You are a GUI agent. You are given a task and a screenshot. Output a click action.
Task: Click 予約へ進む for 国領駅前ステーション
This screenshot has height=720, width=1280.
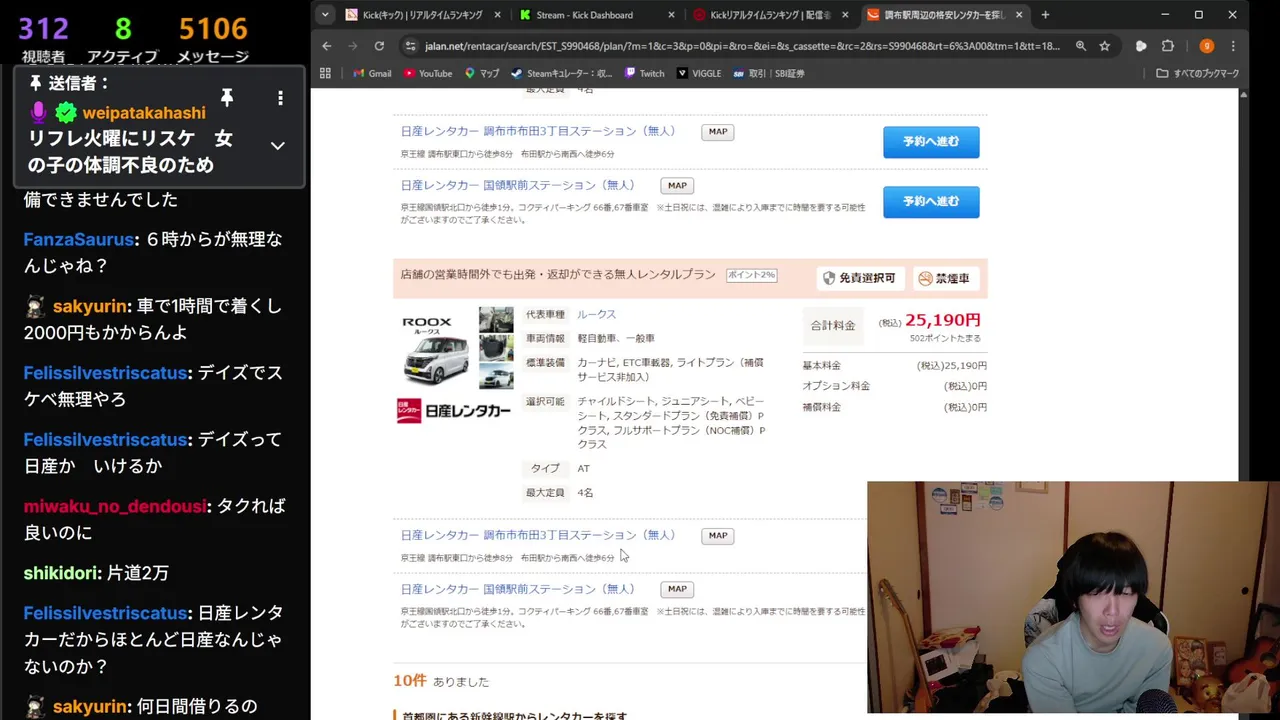pos(931,201)
